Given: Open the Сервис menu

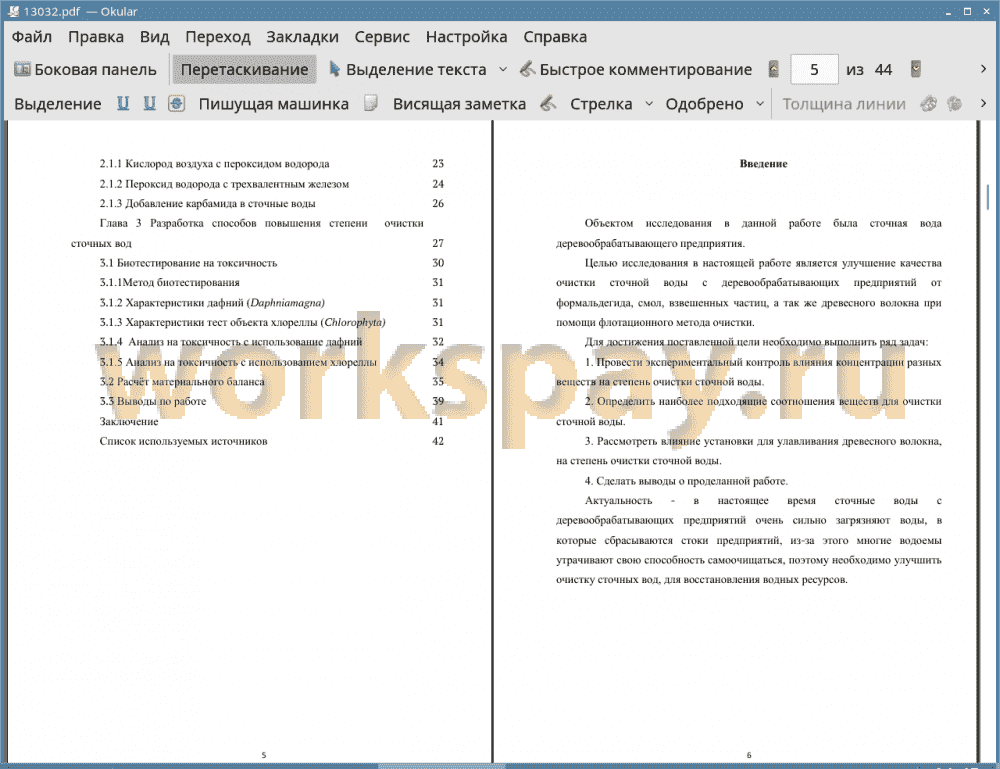Looking at the screenshot, I should 382,37.
